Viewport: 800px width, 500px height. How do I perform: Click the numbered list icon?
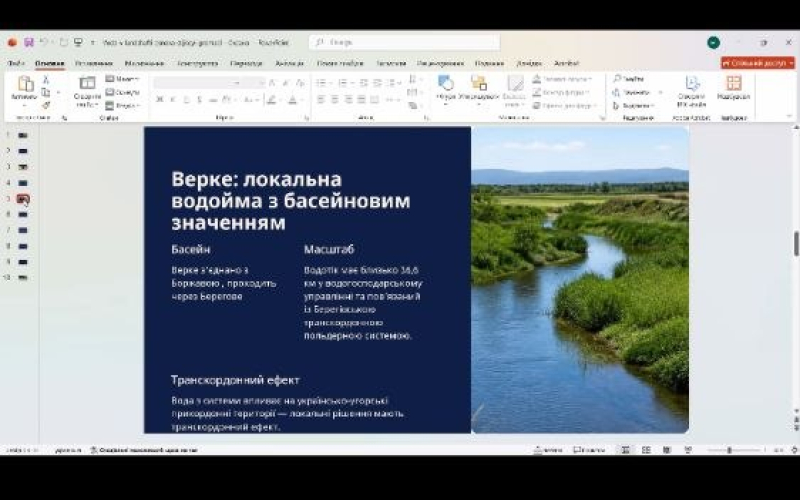(343, 83)
